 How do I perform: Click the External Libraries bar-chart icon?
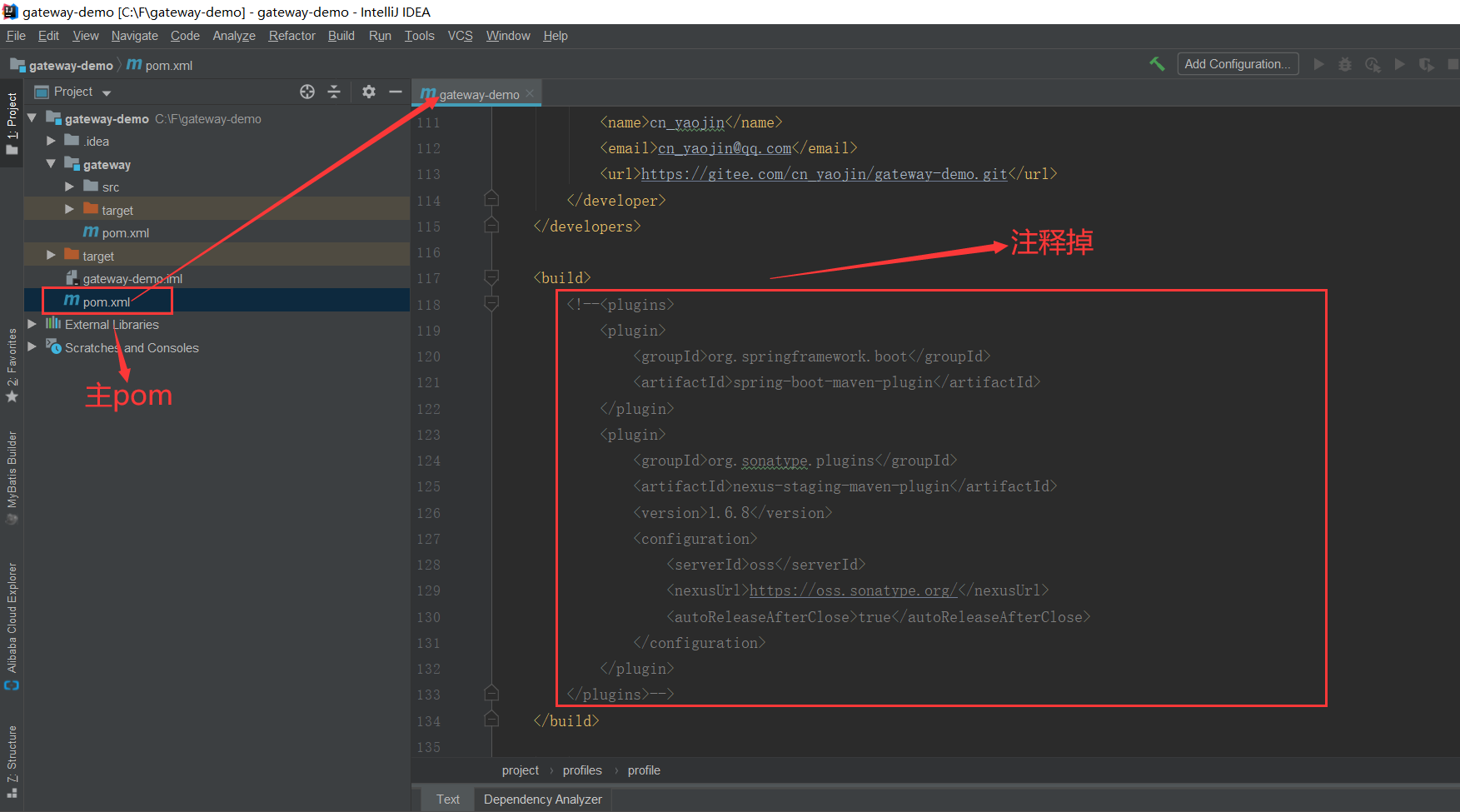click(53, 324)
